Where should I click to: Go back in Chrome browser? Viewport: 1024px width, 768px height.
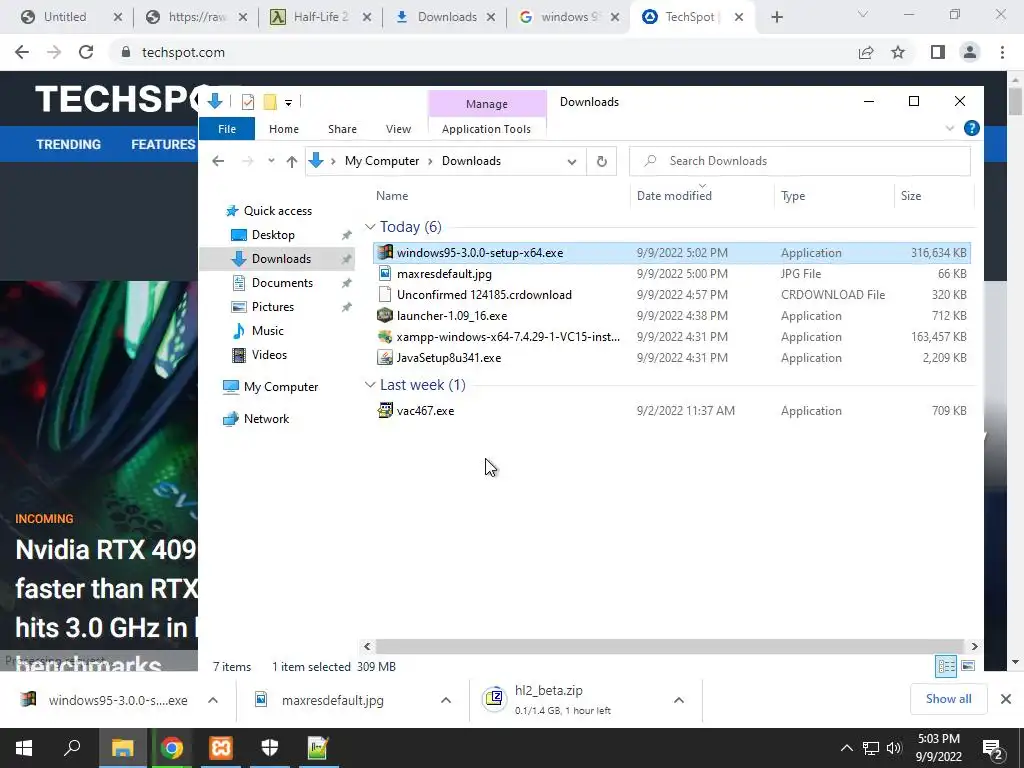pos(22,52)
